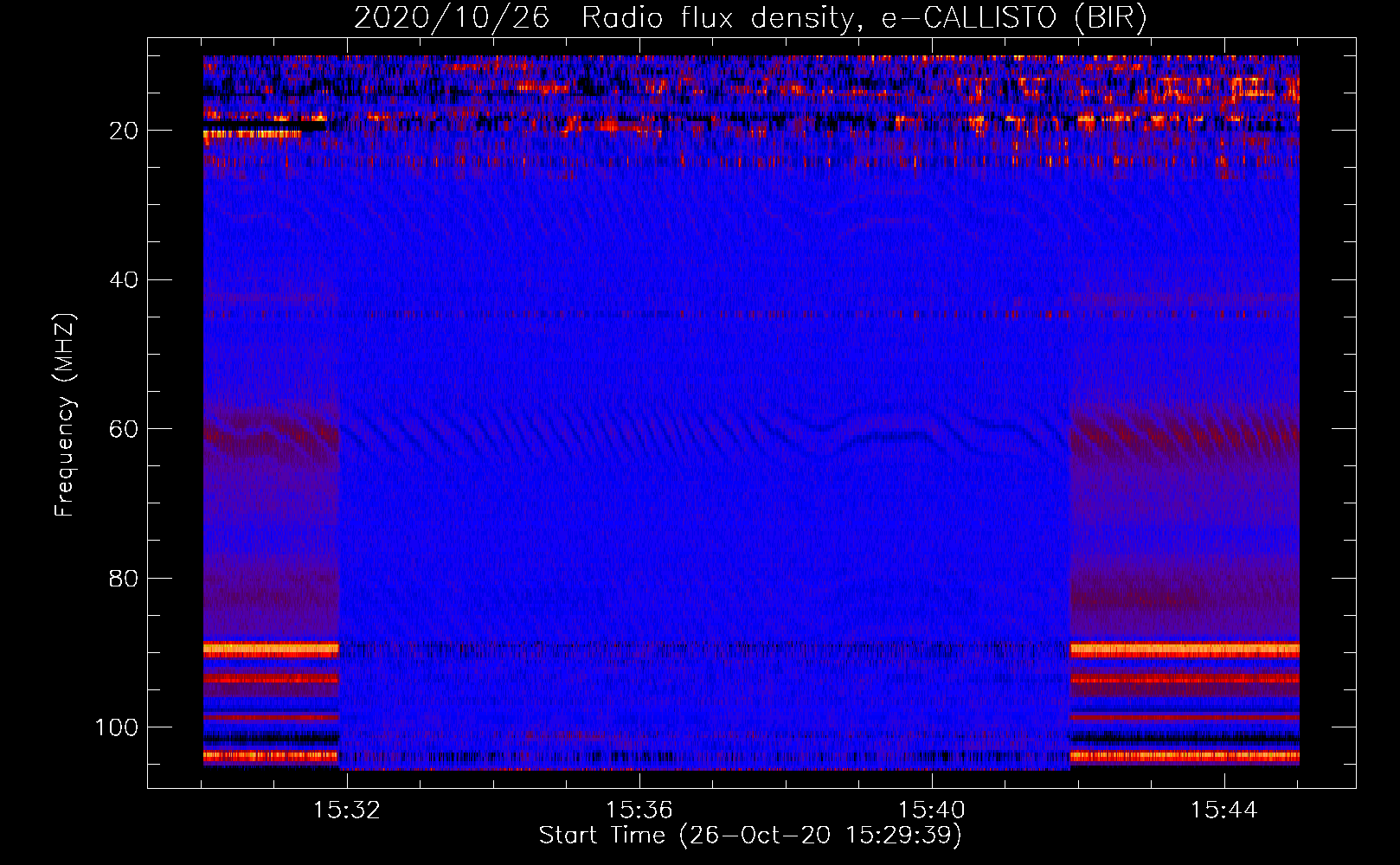This screenshot has width=1400, height=865.
Task: Click the '15:40' time tick label
Action: tap(932, 810)
